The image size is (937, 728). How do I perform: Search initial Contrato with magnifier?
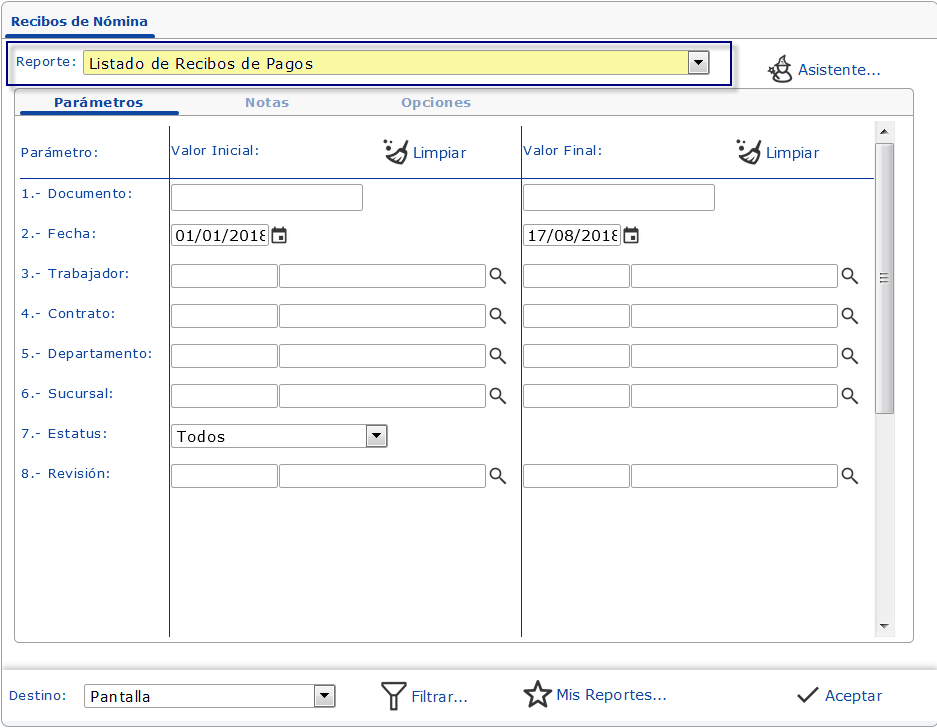pyautogui.click(x=498, y=316)
